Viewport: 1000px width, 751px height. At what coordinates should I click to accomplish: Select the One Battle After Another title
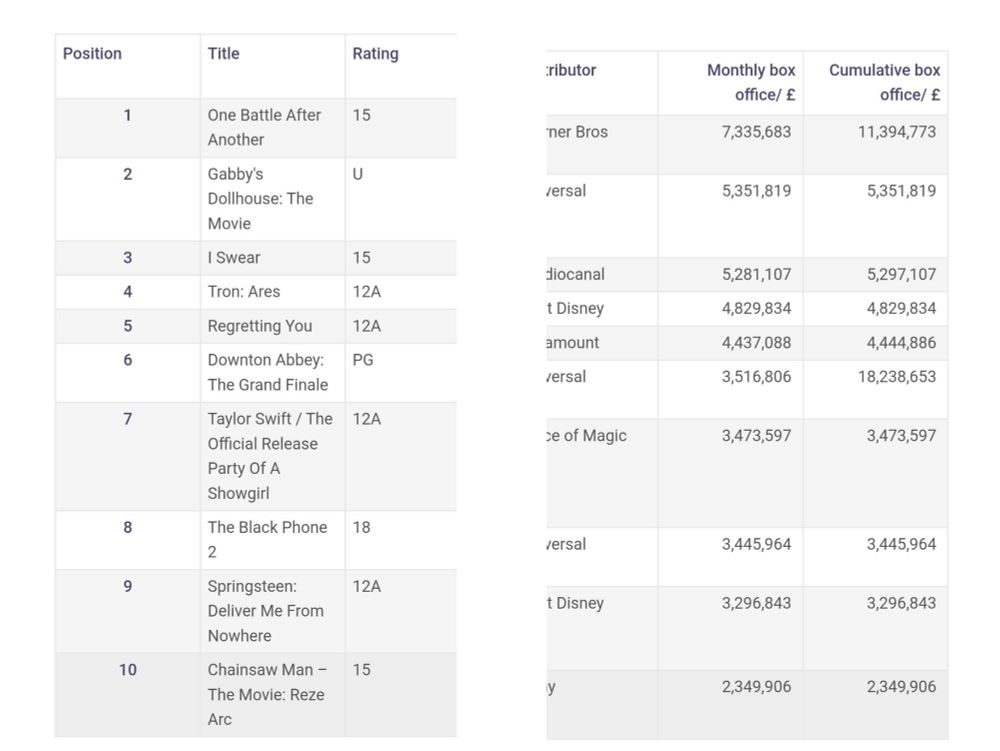[264, 127]
